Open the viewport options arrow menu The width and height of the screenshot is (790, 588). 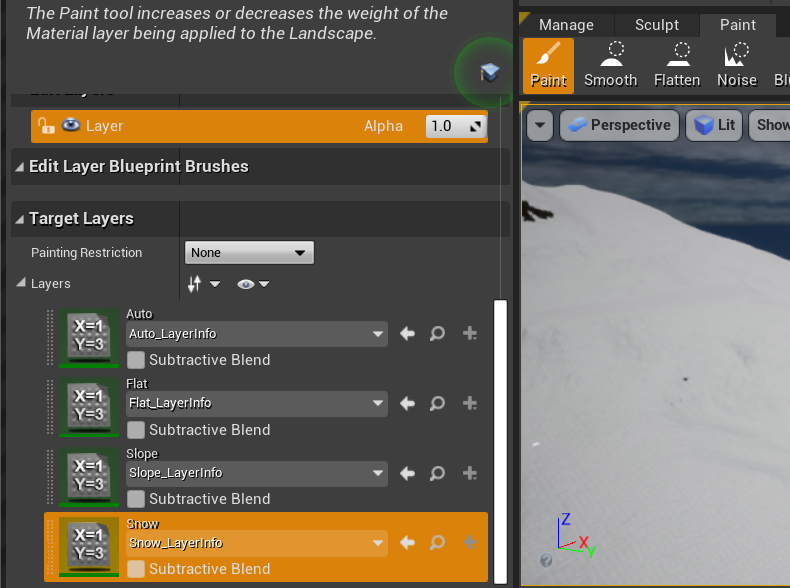click(x=540, y=125)
